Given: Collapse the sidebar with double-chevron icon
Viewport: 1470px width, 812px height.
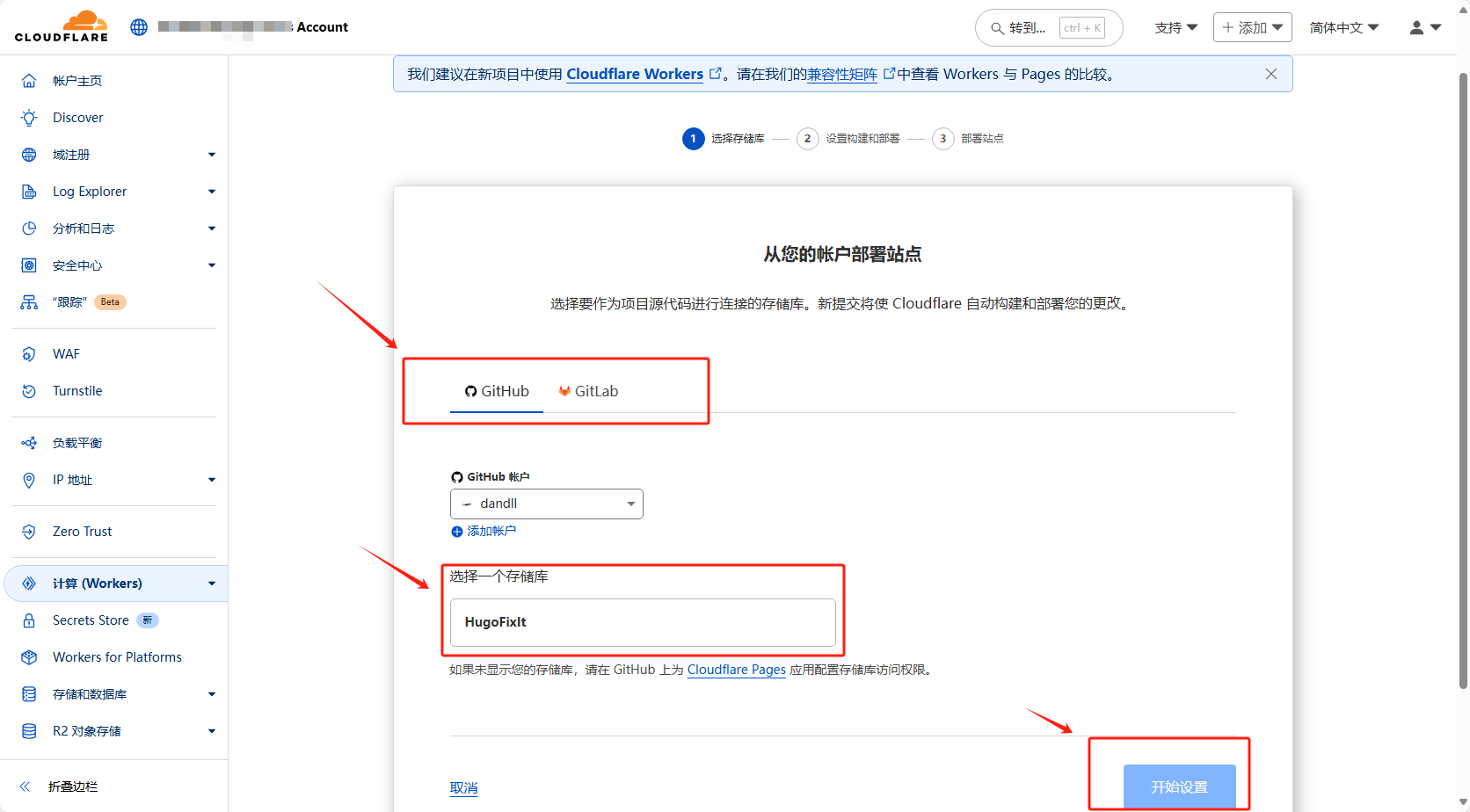Looking at the screenshot, I should pos(25,787).
